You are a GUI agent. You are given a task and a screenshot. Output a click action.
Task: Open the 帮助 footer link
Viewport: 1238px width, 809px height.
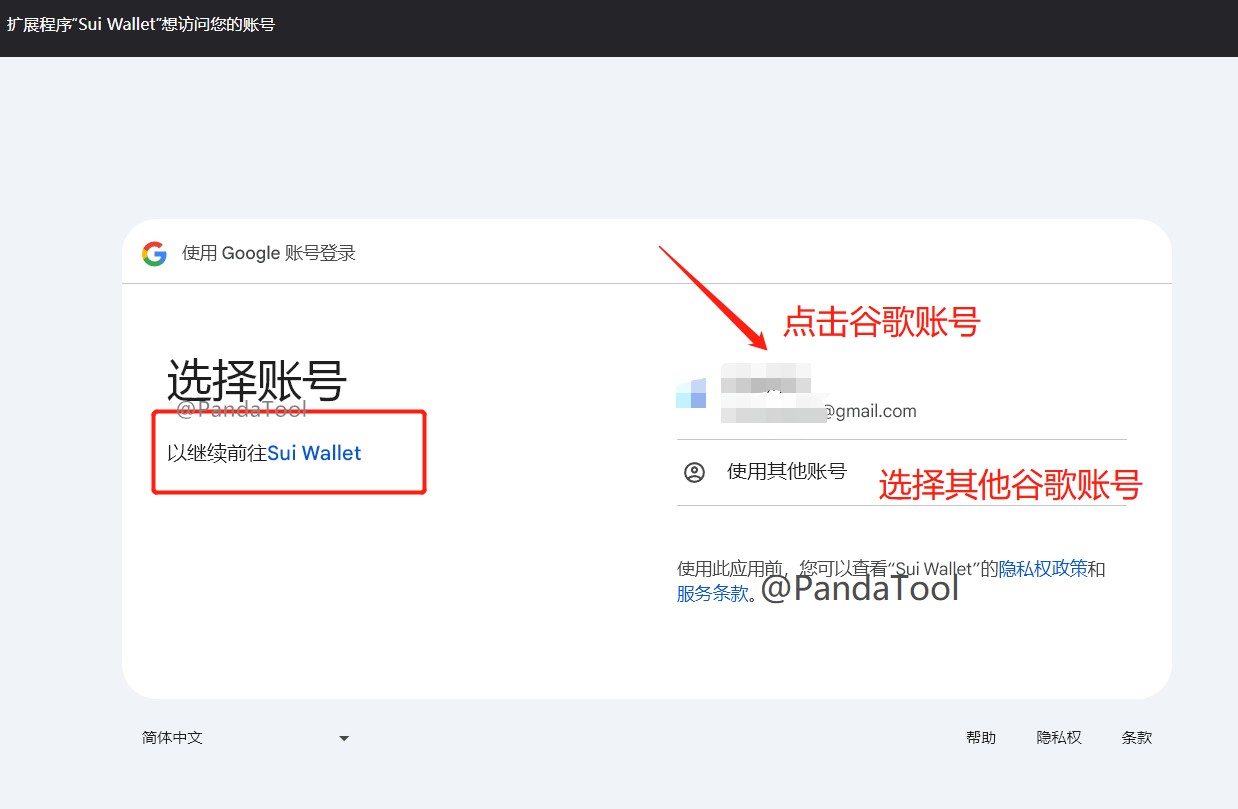(x=981, y=738)
